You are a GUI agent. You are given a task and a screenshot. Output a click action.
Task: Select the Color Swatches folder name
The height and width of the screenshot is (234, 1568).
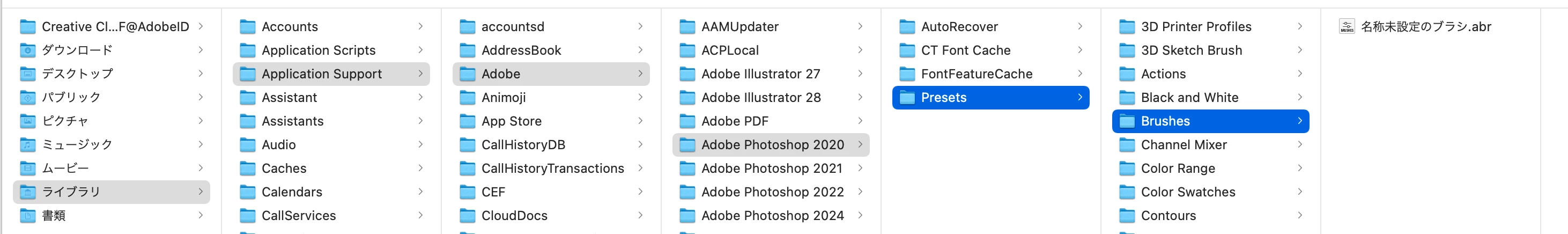1188,192
